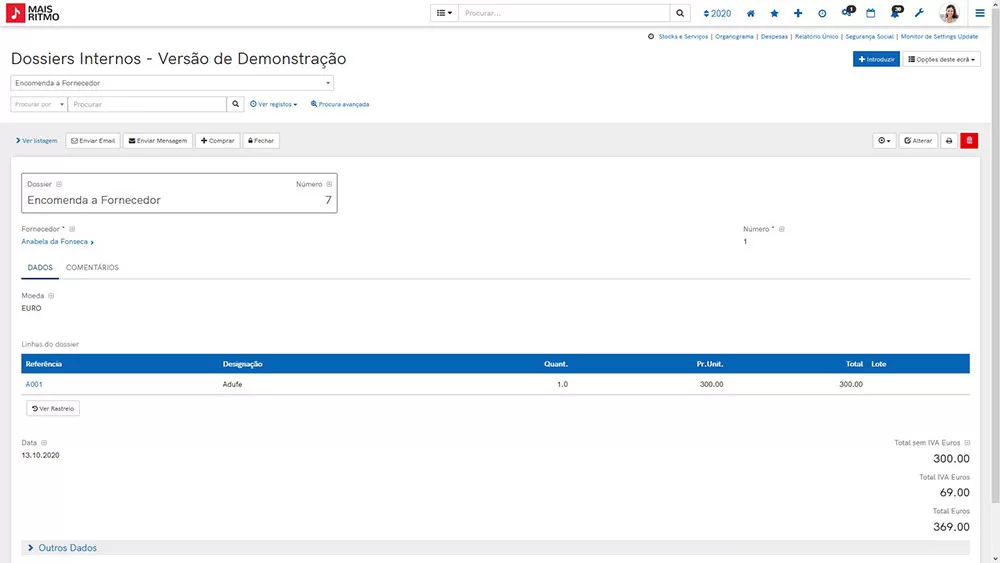This screenshot has width=1000, height=563.
Task: Click the Alterar edit button
Action: (918, 140)
